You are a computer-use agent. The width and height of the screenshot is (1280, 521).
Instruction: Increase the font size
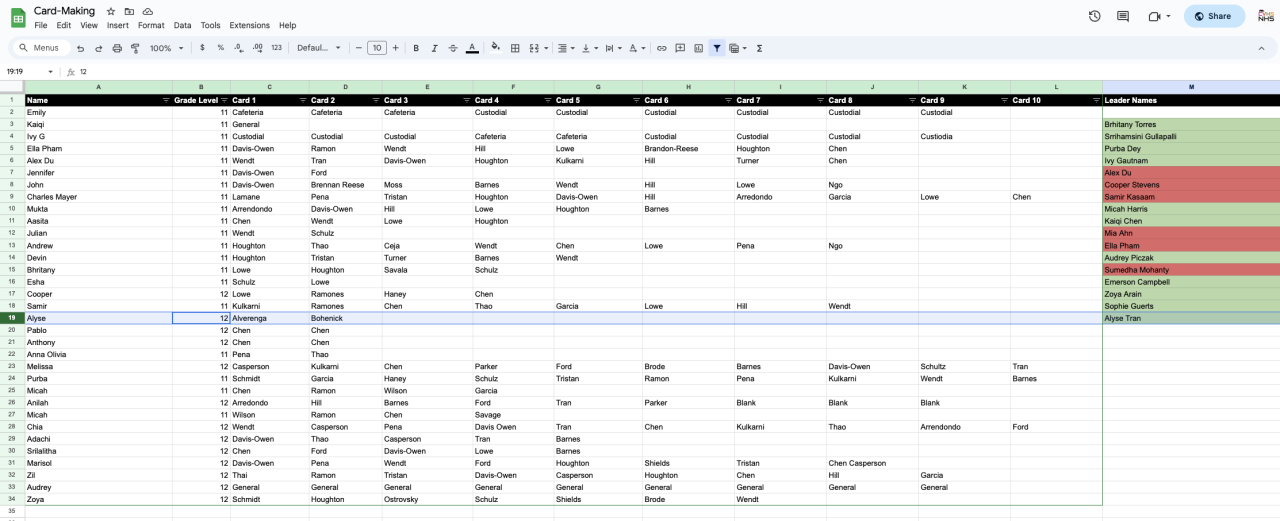point(396,48)
